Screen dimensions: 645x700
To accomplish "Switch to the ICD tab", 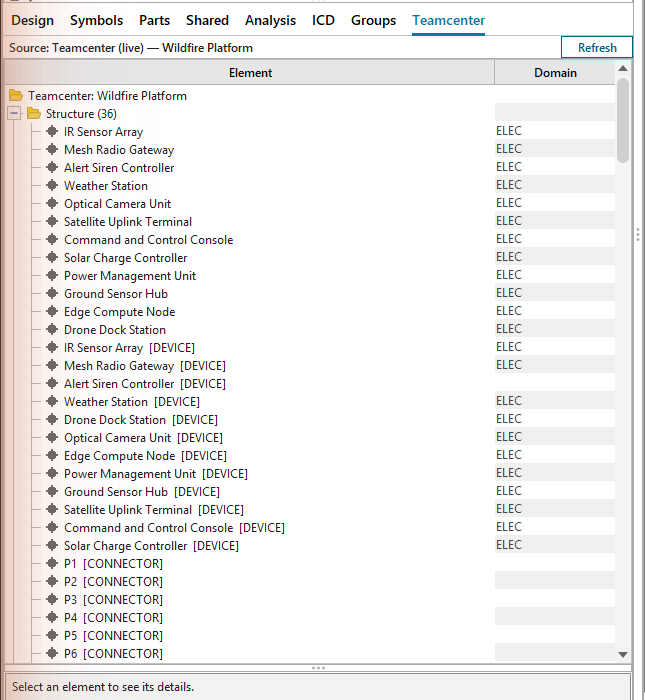I will 323,21.
